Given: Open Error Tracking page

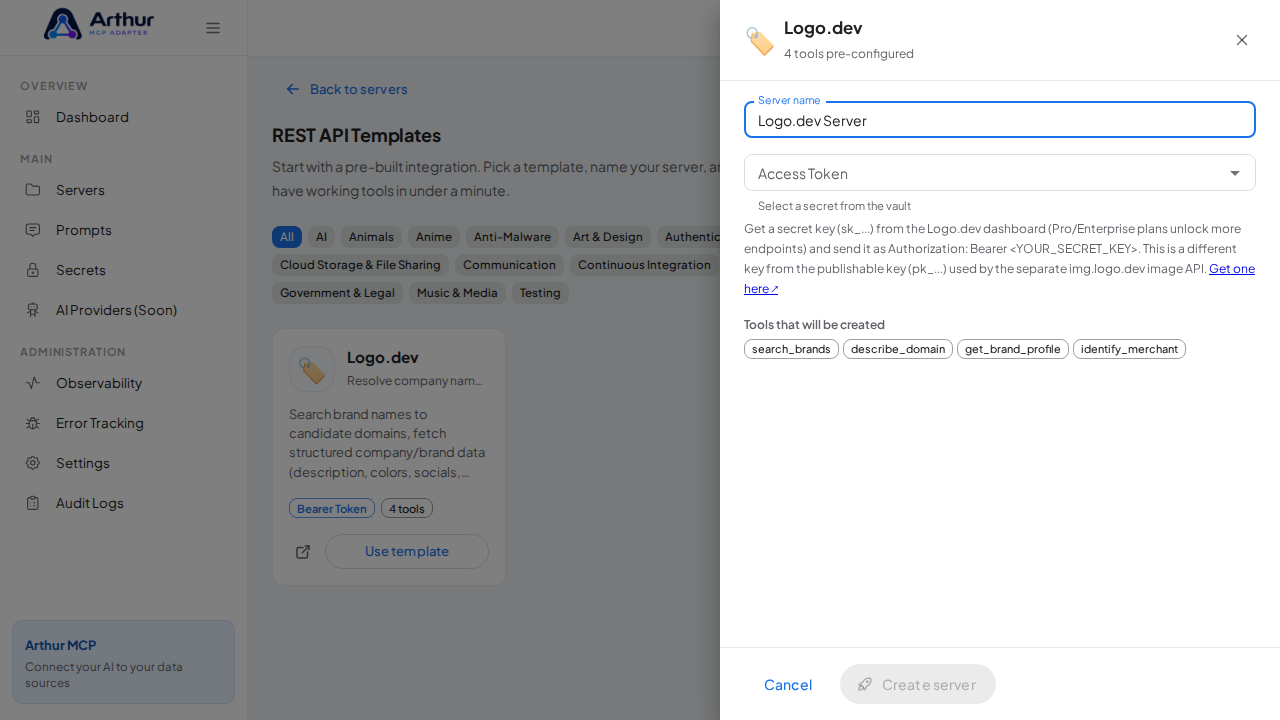Looking at the screenshot, I should pos(124,423).
